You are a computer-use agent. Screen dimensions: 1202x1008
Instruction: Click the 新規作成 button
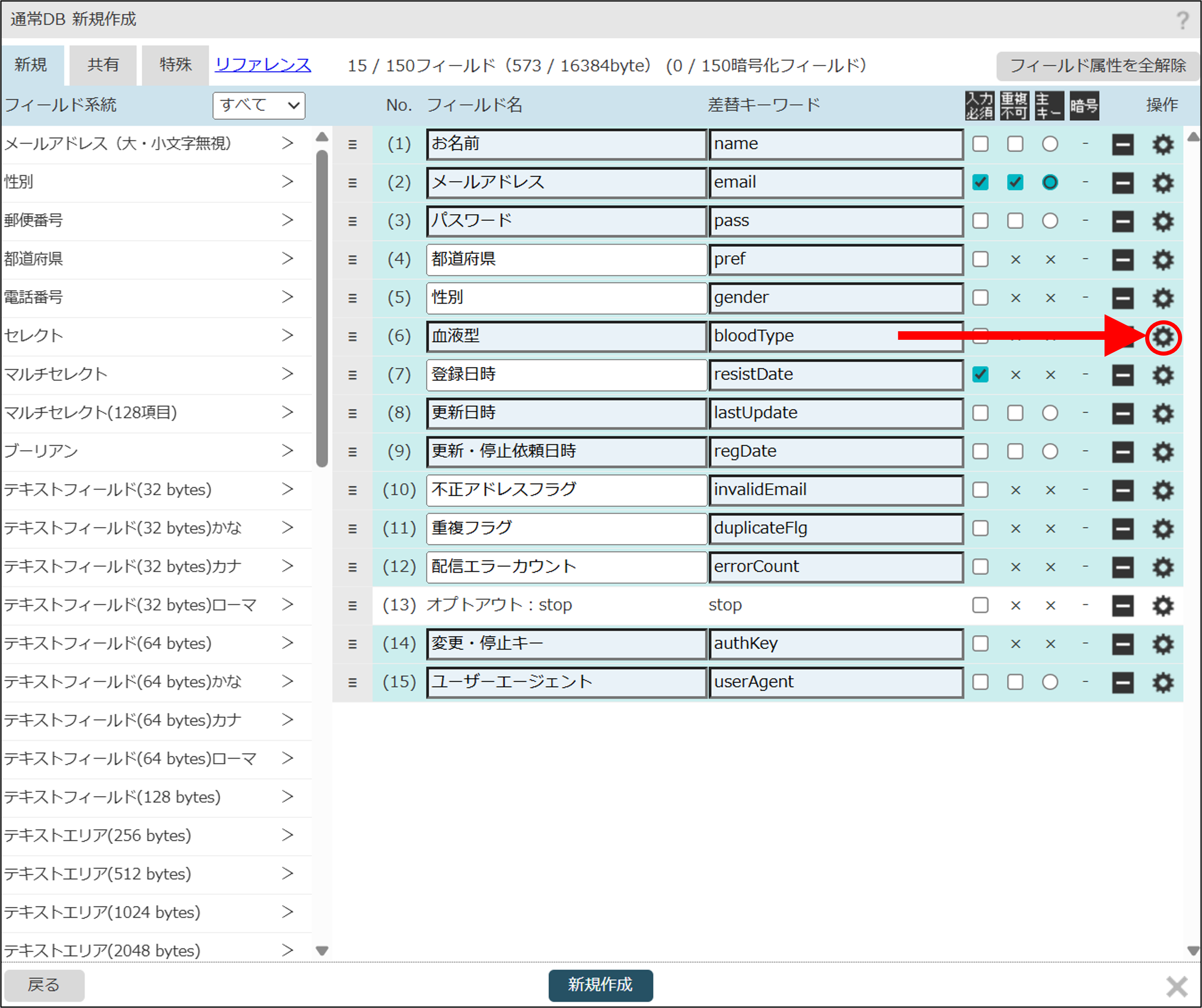coord(600,984)
